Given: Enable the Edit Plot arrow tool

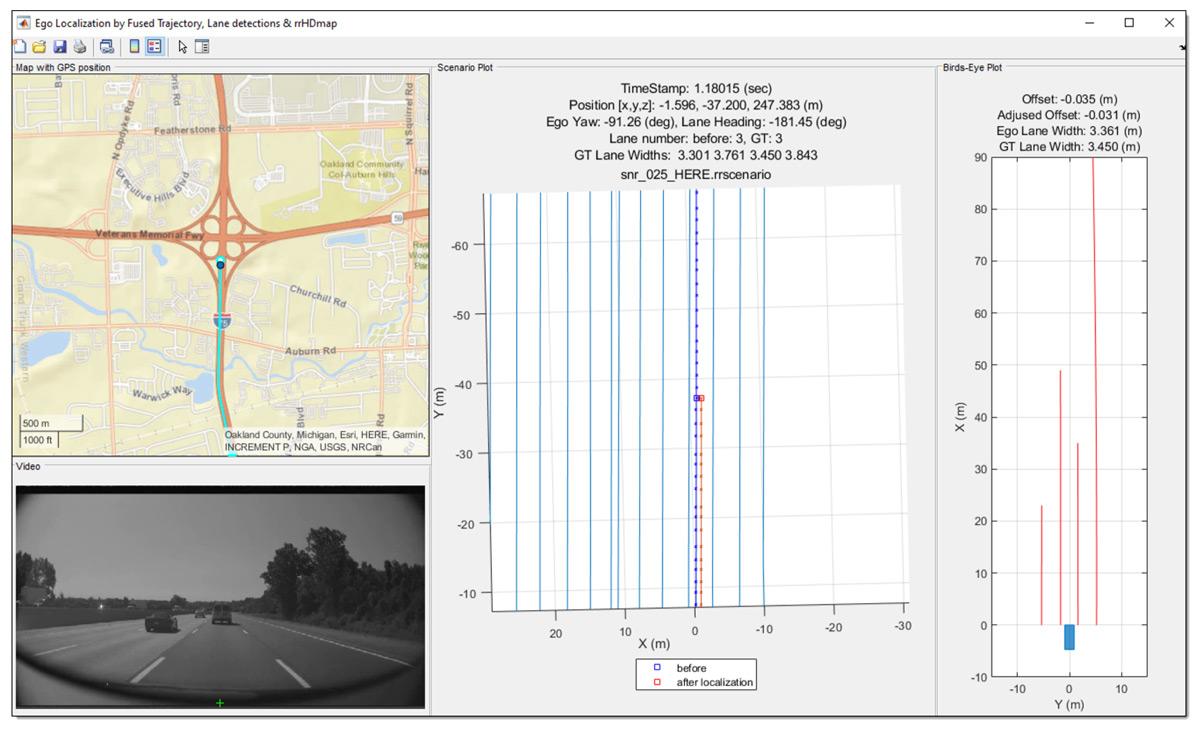Looking at the screenshot, I should pos(182,46).
